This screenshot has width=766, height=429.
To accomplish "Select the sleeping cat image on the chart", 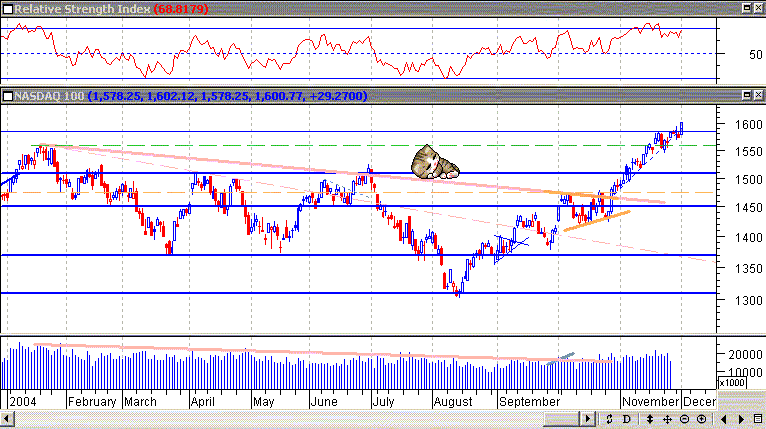I will pos(435,162).
